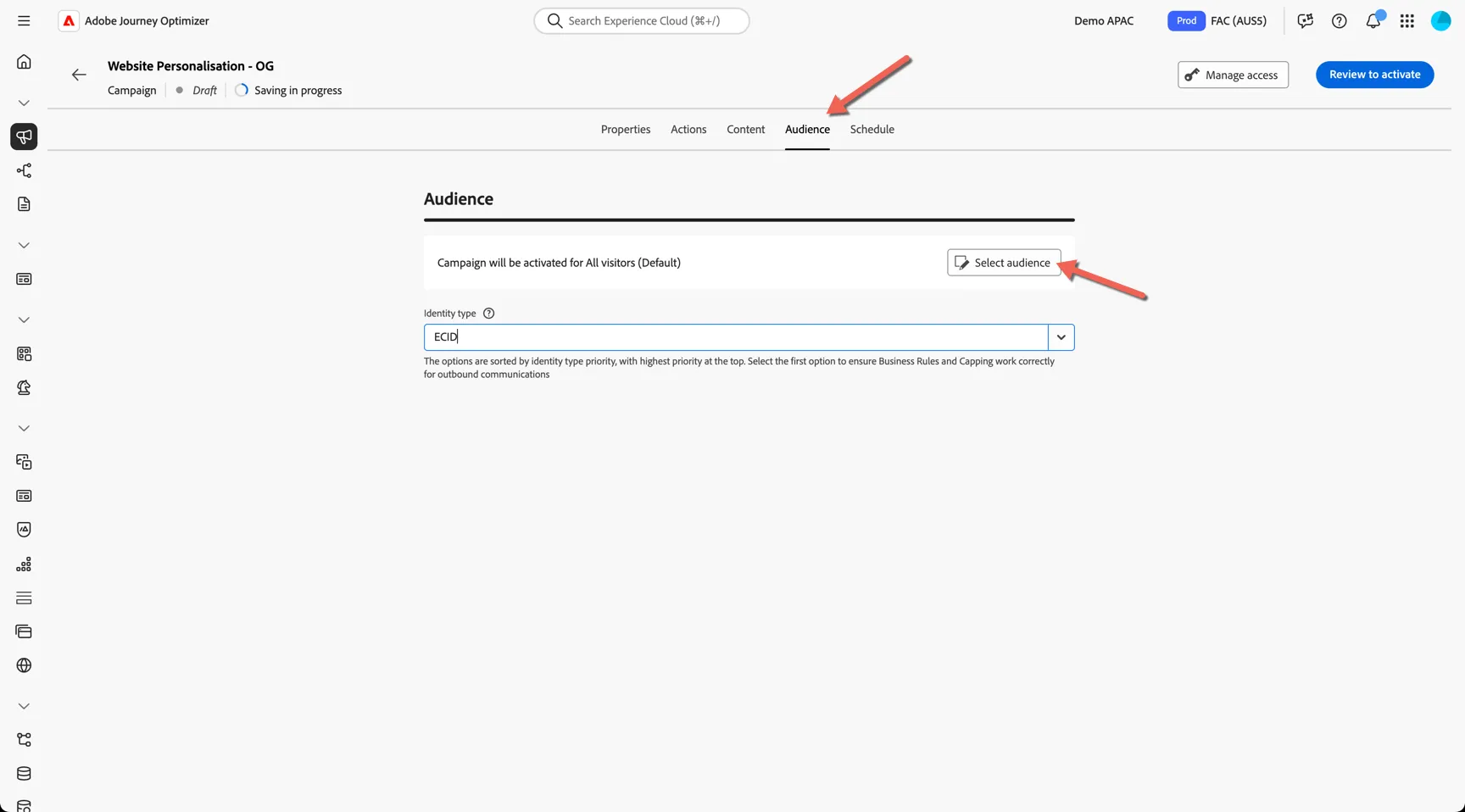This screenshot has width=1465, height=812.
Task: Switch to the Content tab
Action: pos(746,130)
